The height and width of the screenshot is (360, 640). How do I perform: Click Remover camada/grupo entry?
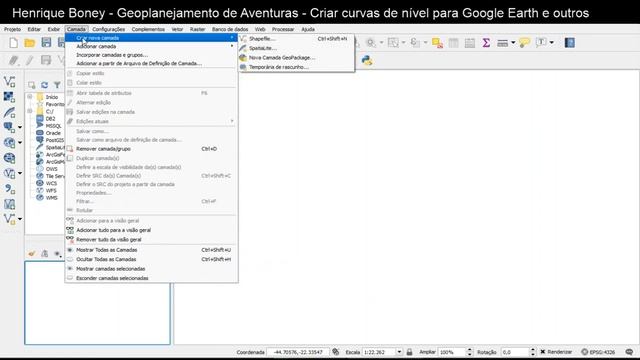coord(151,149)
